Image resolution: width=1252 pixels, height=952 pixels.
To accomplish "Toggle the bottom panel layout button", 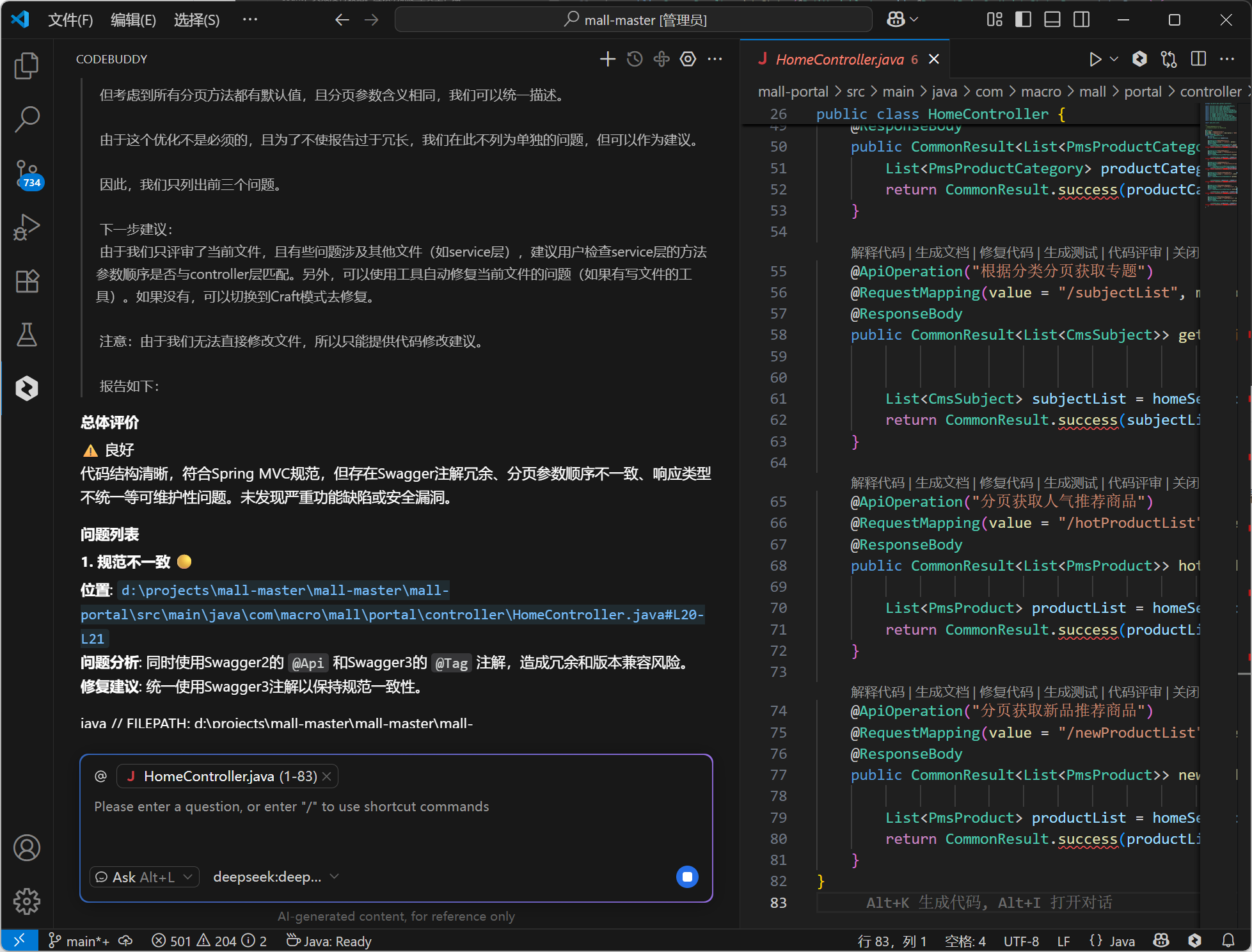I will 1052,20.
